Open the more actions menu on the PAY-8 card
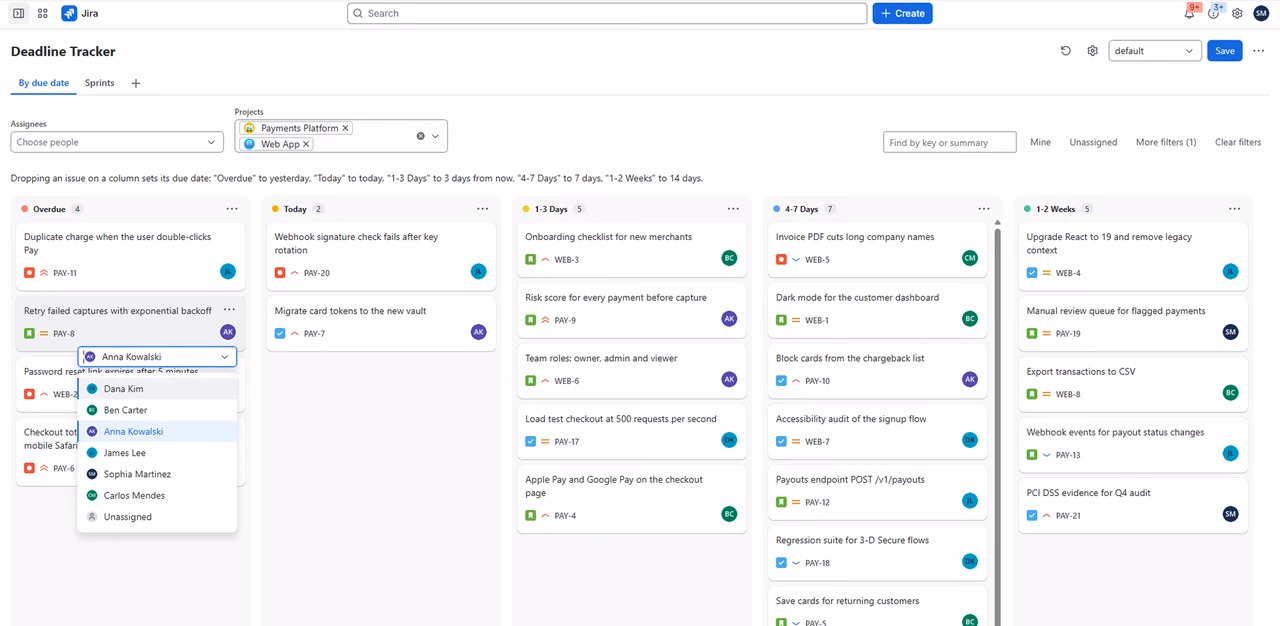Viewport: 1280px width, 626px height. point(229,311)
